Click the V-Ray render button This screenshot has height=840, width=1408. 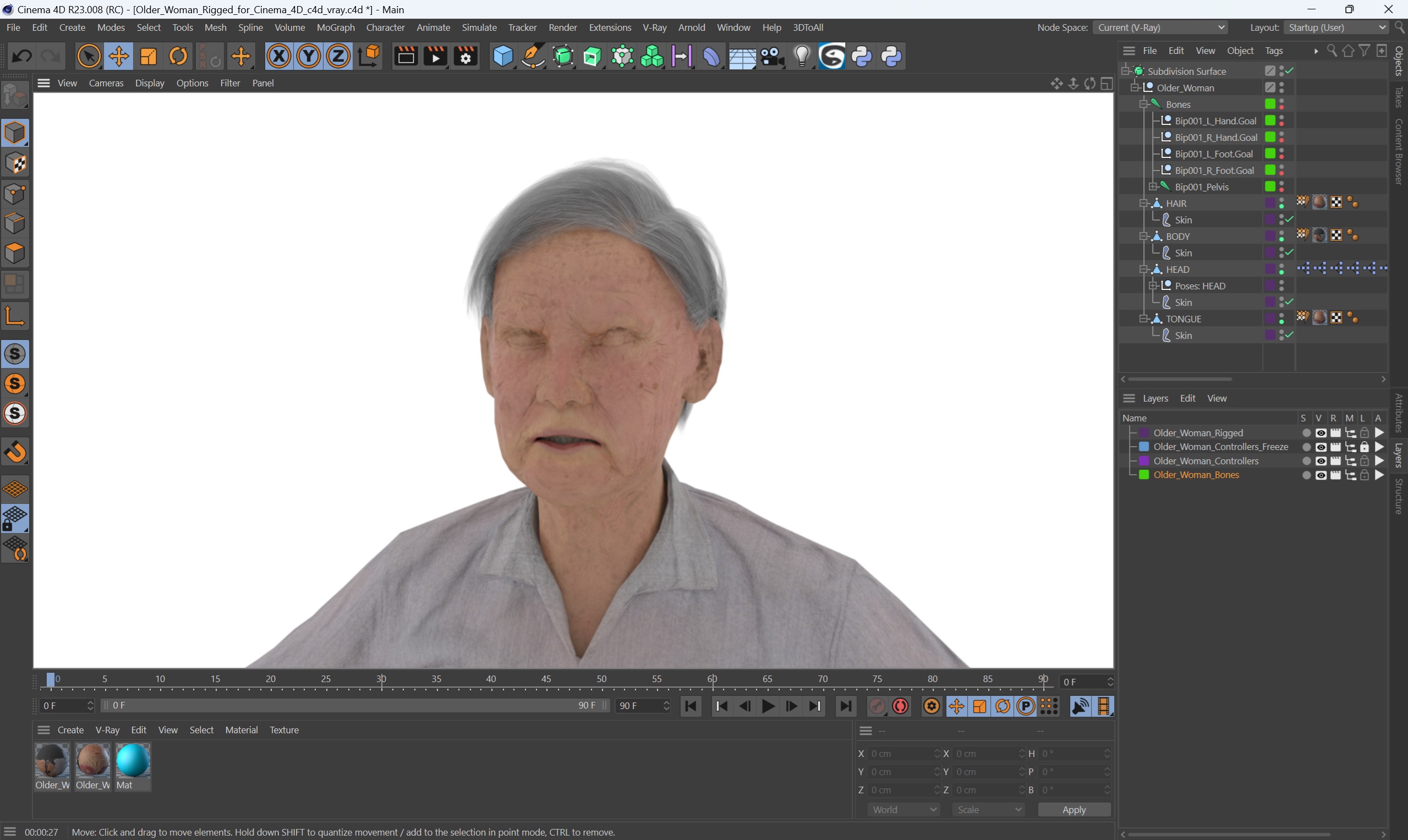pyautogui.click(x=832, y=56)
